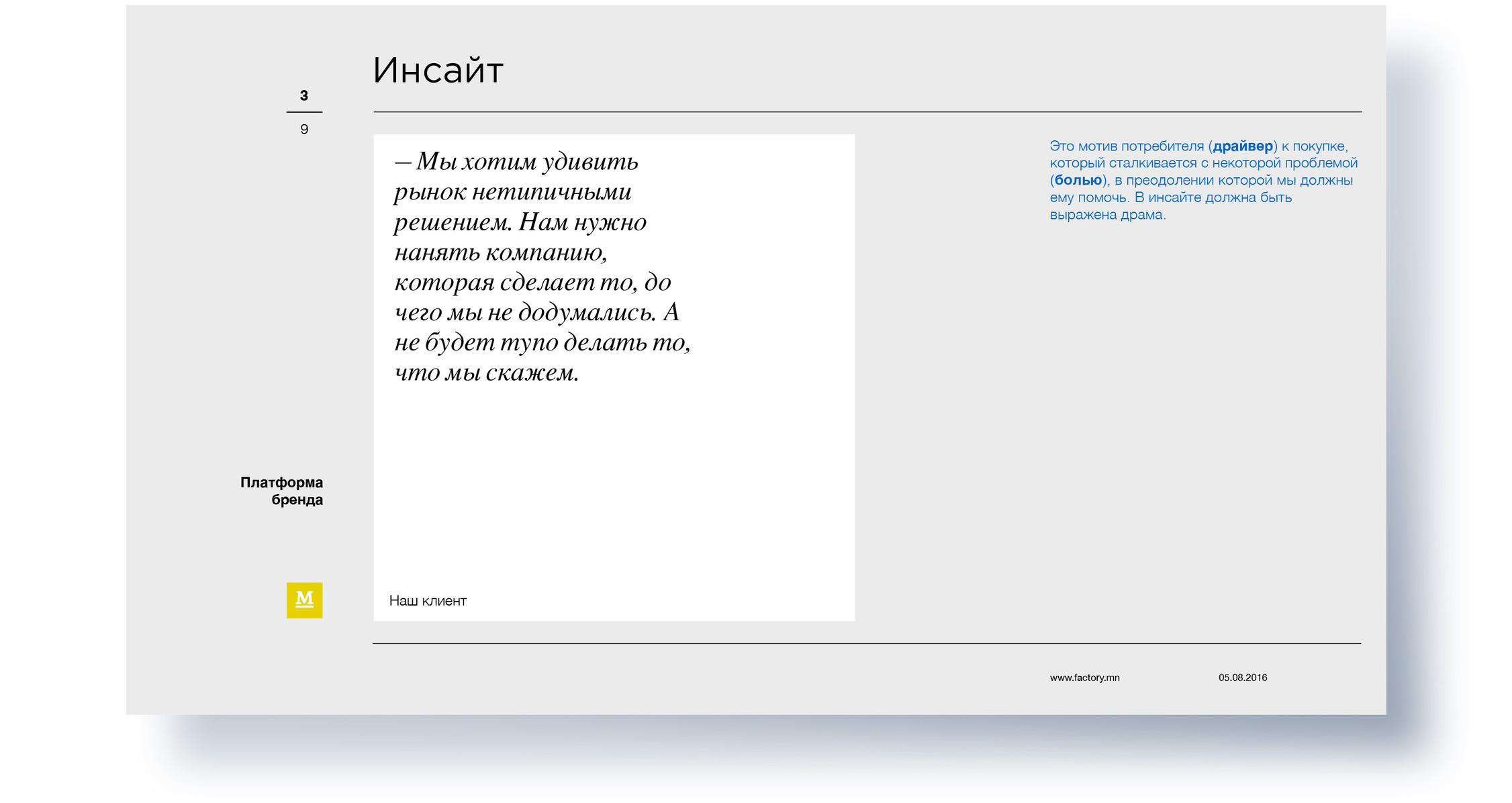Click the current slide number 3
The width and height of the screenshot is (1512, 803).
pos(304,95)
